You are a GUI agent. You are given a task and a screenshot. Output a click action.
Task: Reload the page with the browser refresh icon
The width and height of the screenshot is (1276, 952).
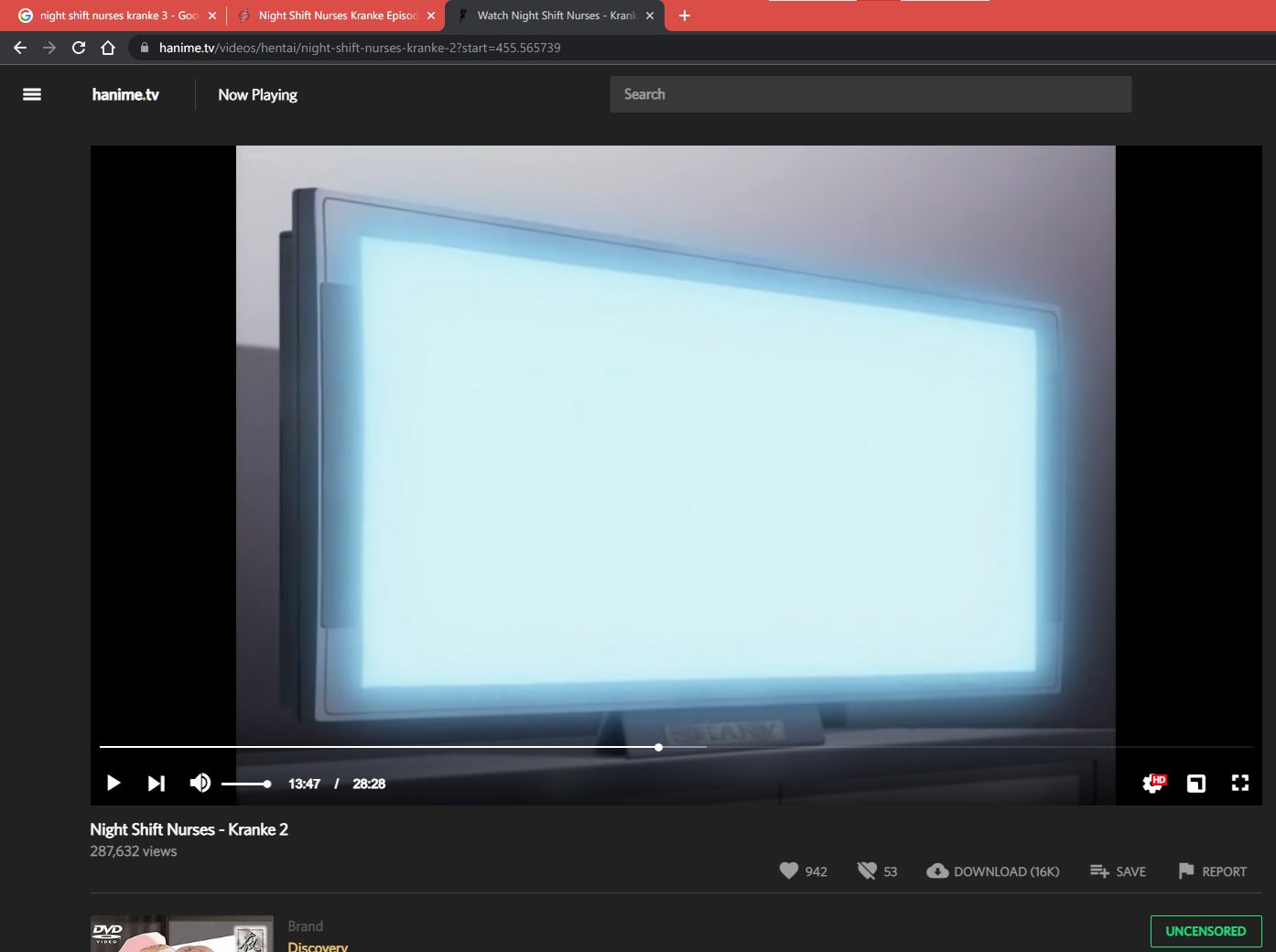point(79,48)
